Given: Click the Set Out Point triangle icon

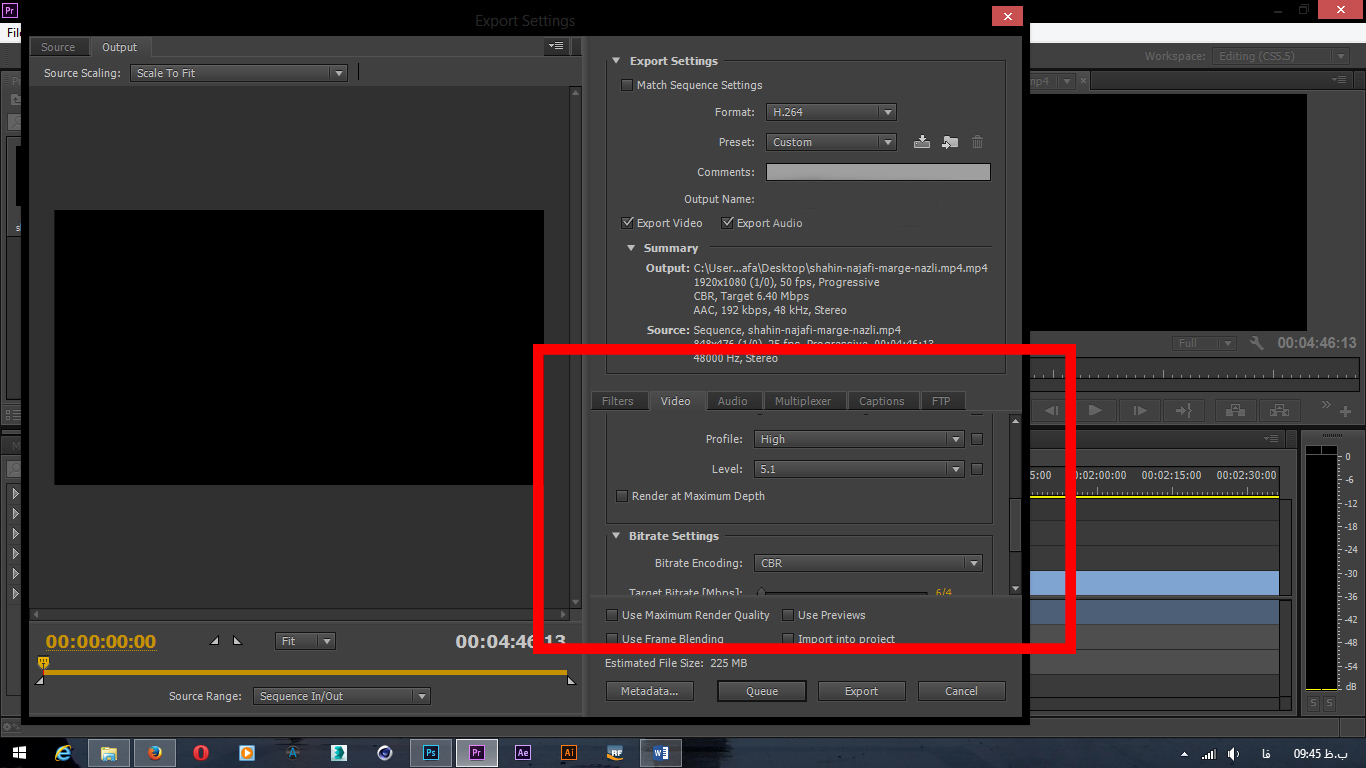Looking at the screenshot, I should pos(237,641).
